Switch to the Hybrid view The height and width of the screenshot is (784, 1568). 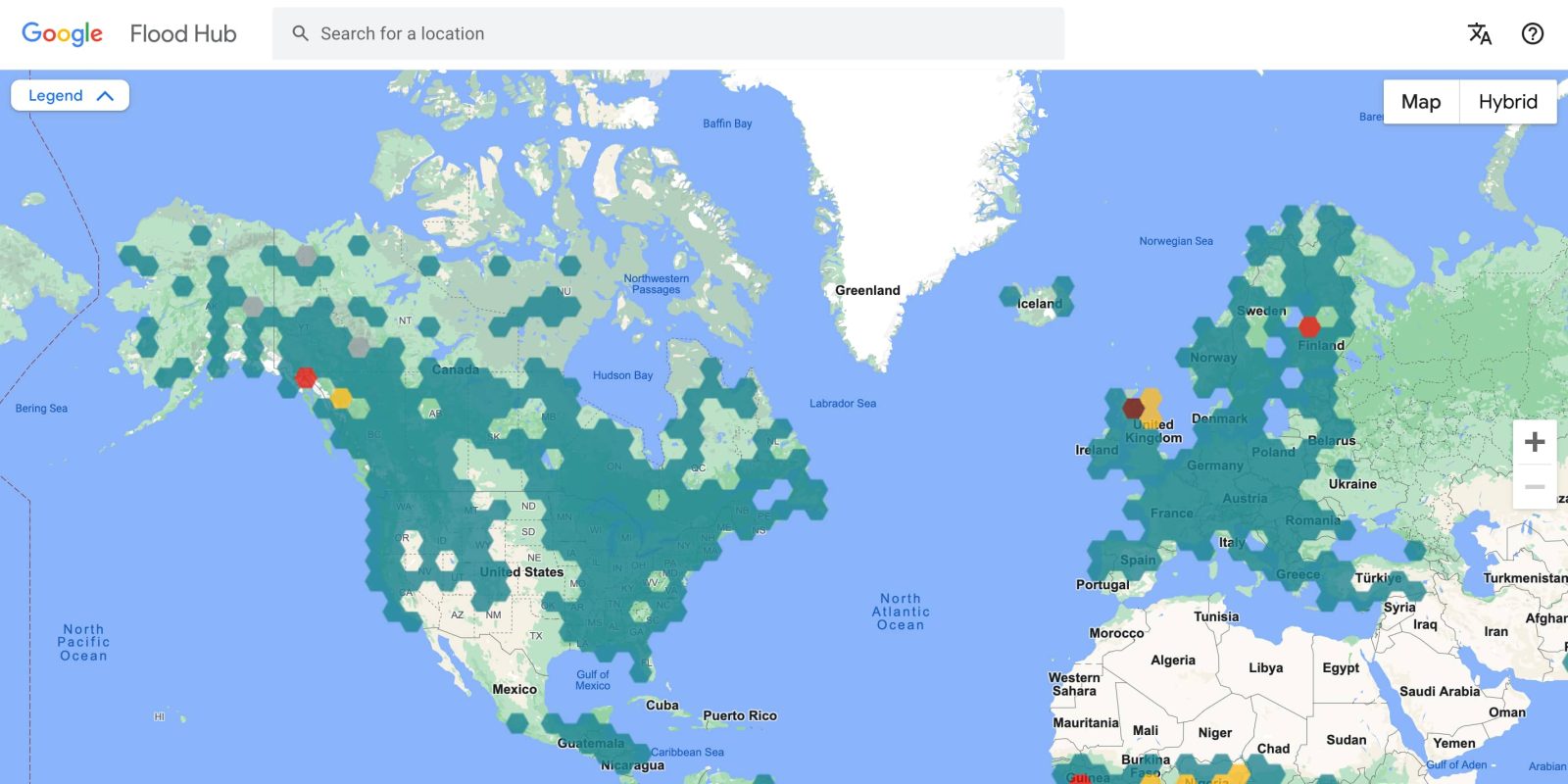[1507, 102]
